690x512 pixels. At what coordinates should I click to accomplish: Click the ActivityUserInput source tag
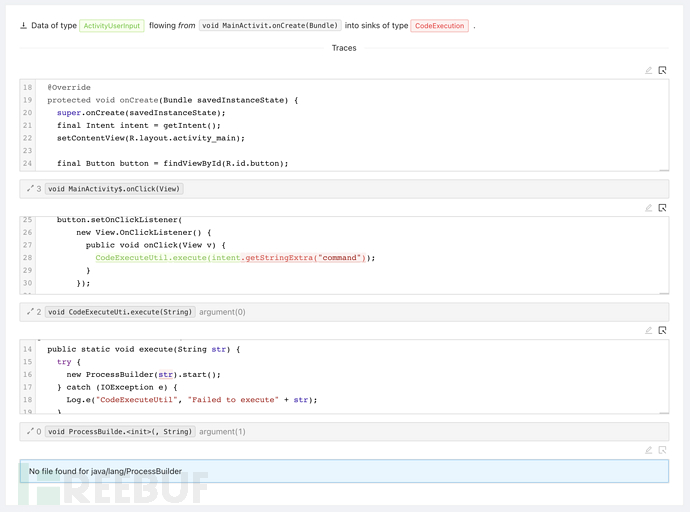pyautogui.click(x=112, y=25)
